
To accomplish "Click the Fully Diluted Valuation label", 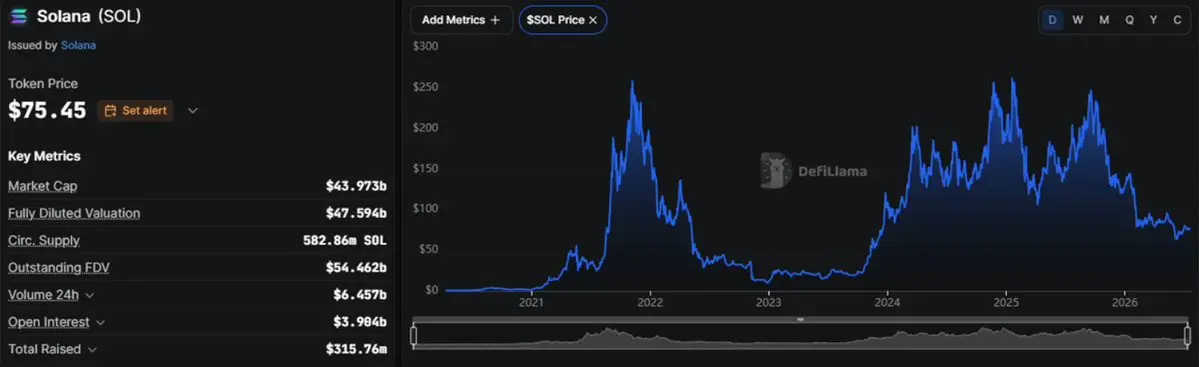I will (x=74, y=213).
